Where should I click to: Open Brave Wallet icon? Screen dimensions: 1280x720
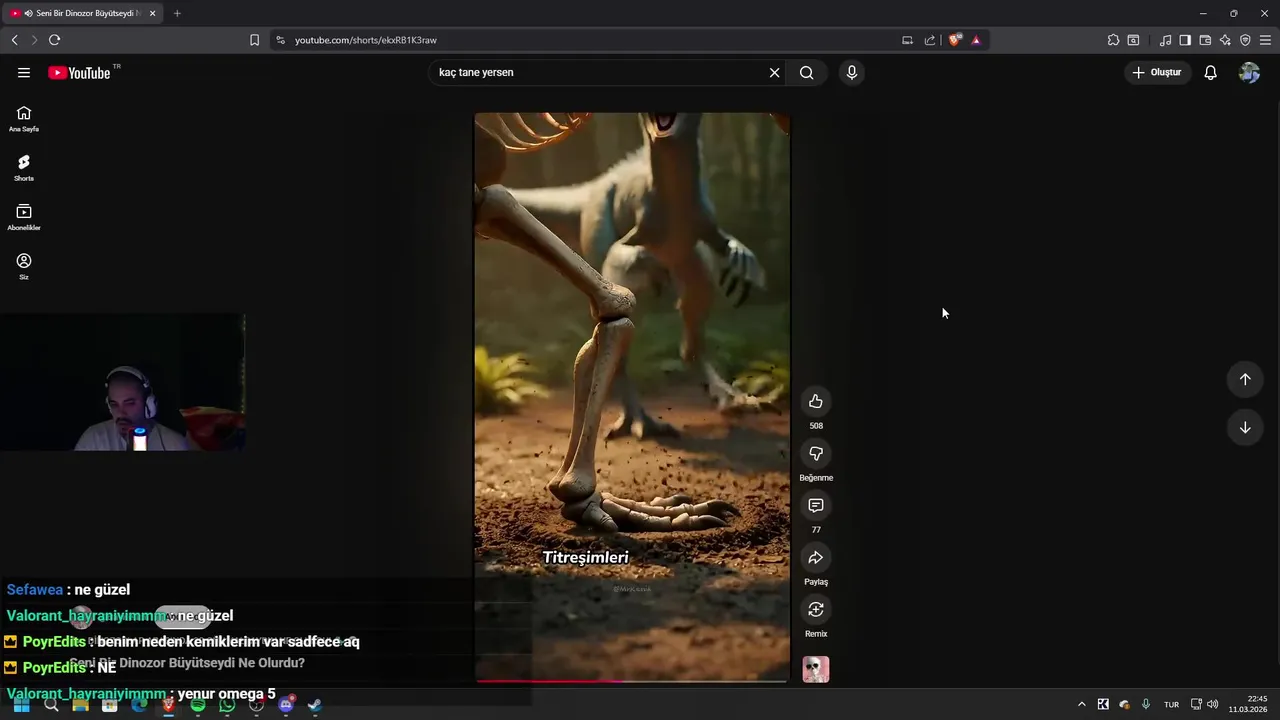1205,40
